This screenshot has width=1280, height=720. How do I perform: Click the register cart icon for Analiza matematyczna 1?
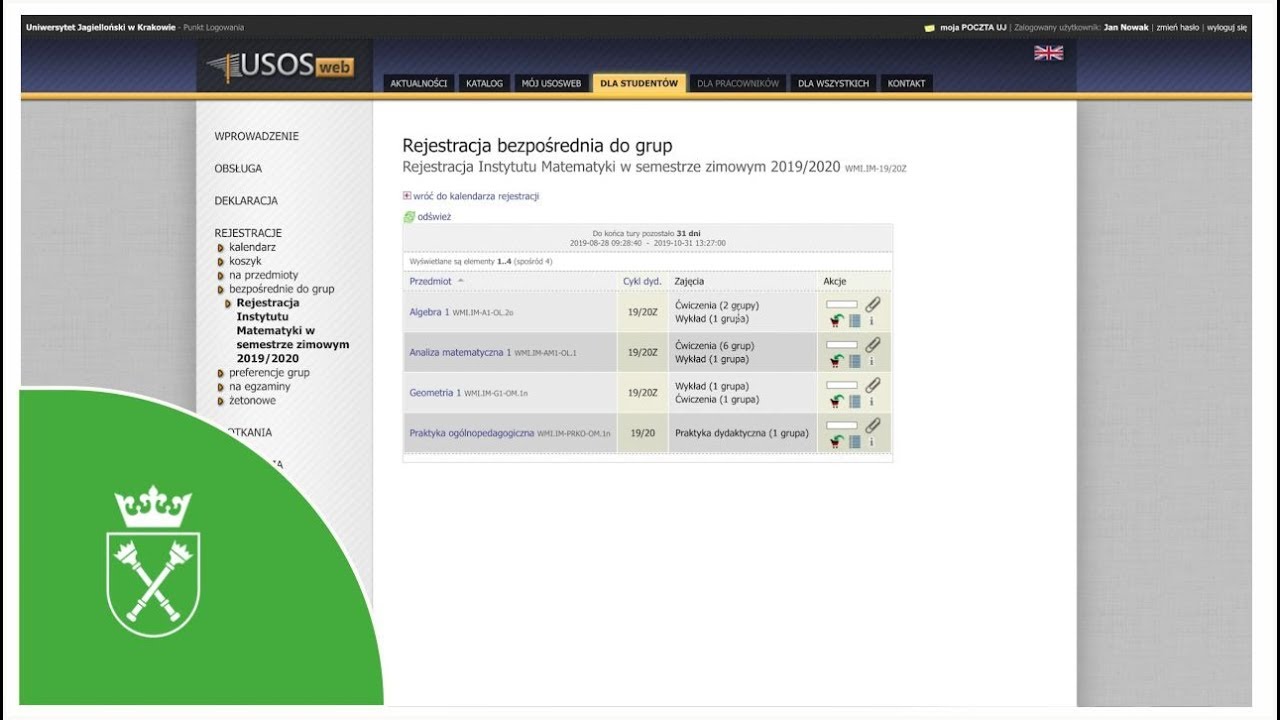coord(837,361)
